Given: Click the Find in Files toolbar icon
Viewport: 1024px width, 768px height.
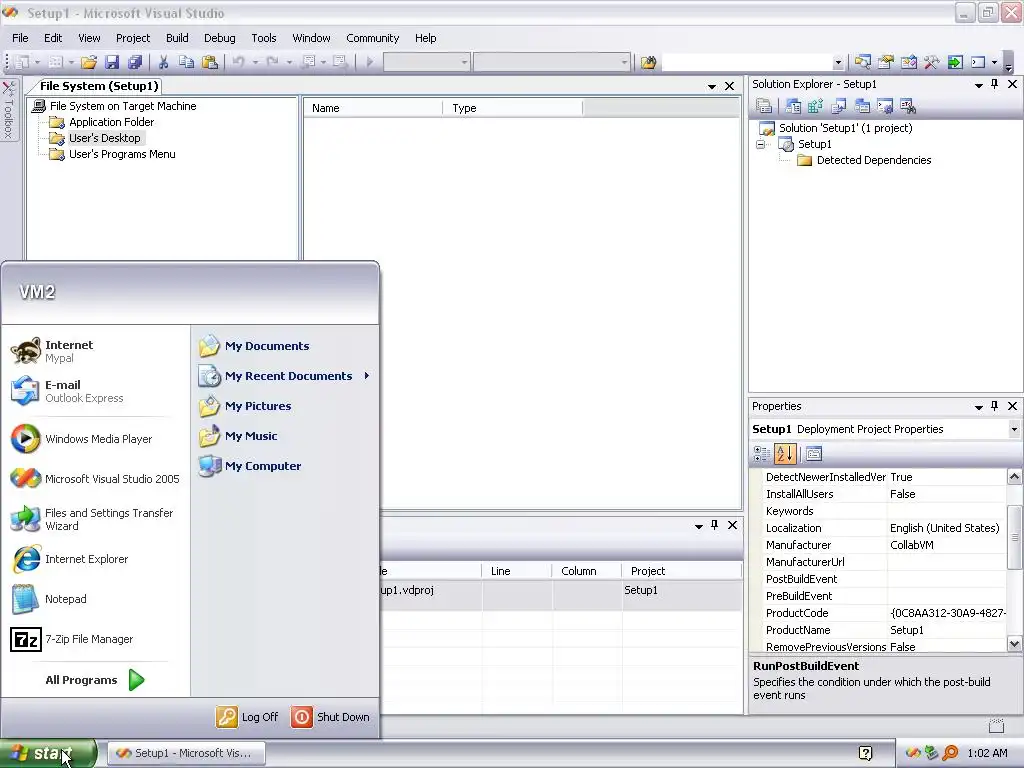Looking at the screenshot, I should 648,62.
